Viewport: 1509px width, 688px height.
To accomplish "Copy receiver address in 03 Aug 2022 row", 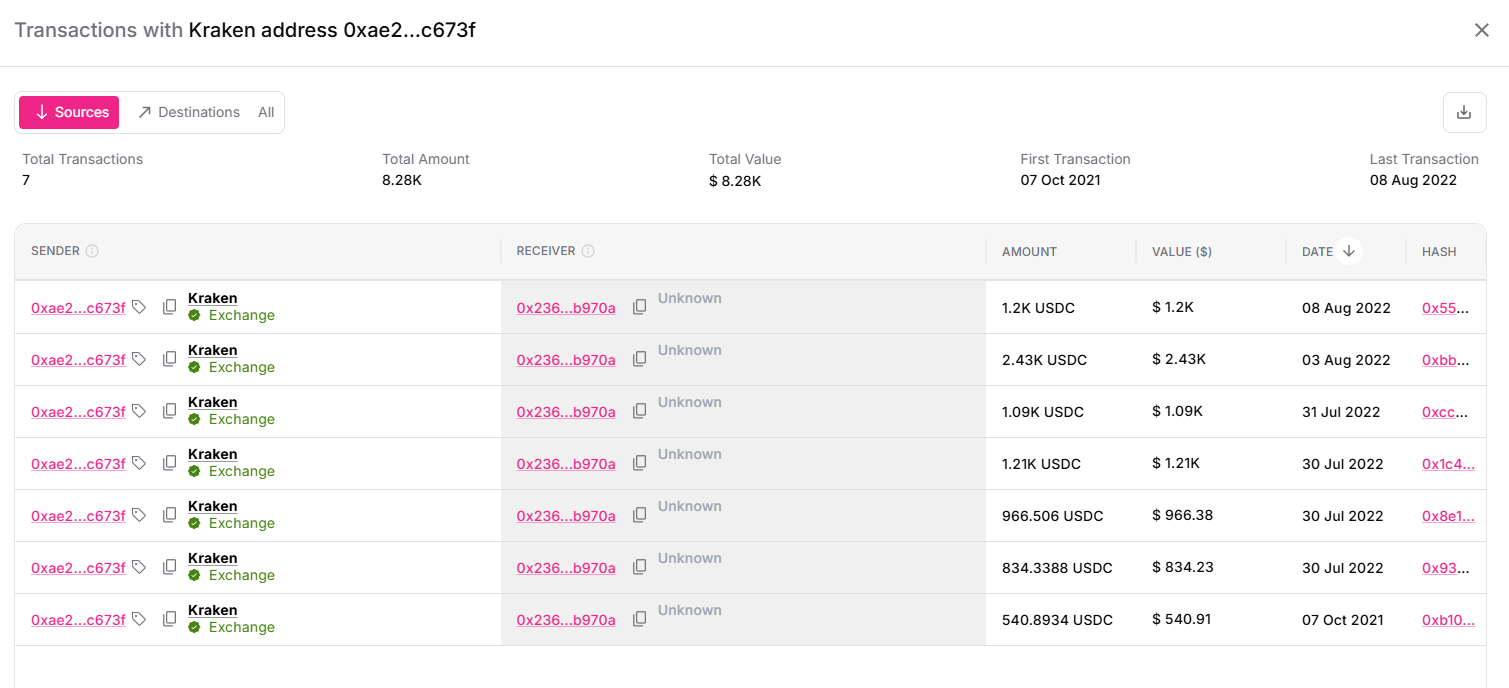I will pos(640,359).
